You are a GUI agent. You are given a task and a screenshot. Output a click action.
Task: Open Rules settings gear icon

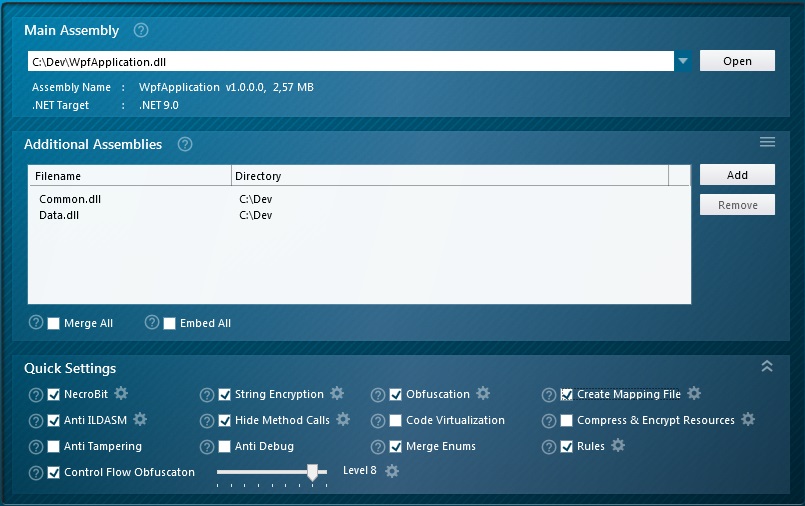tap(618, 446)
